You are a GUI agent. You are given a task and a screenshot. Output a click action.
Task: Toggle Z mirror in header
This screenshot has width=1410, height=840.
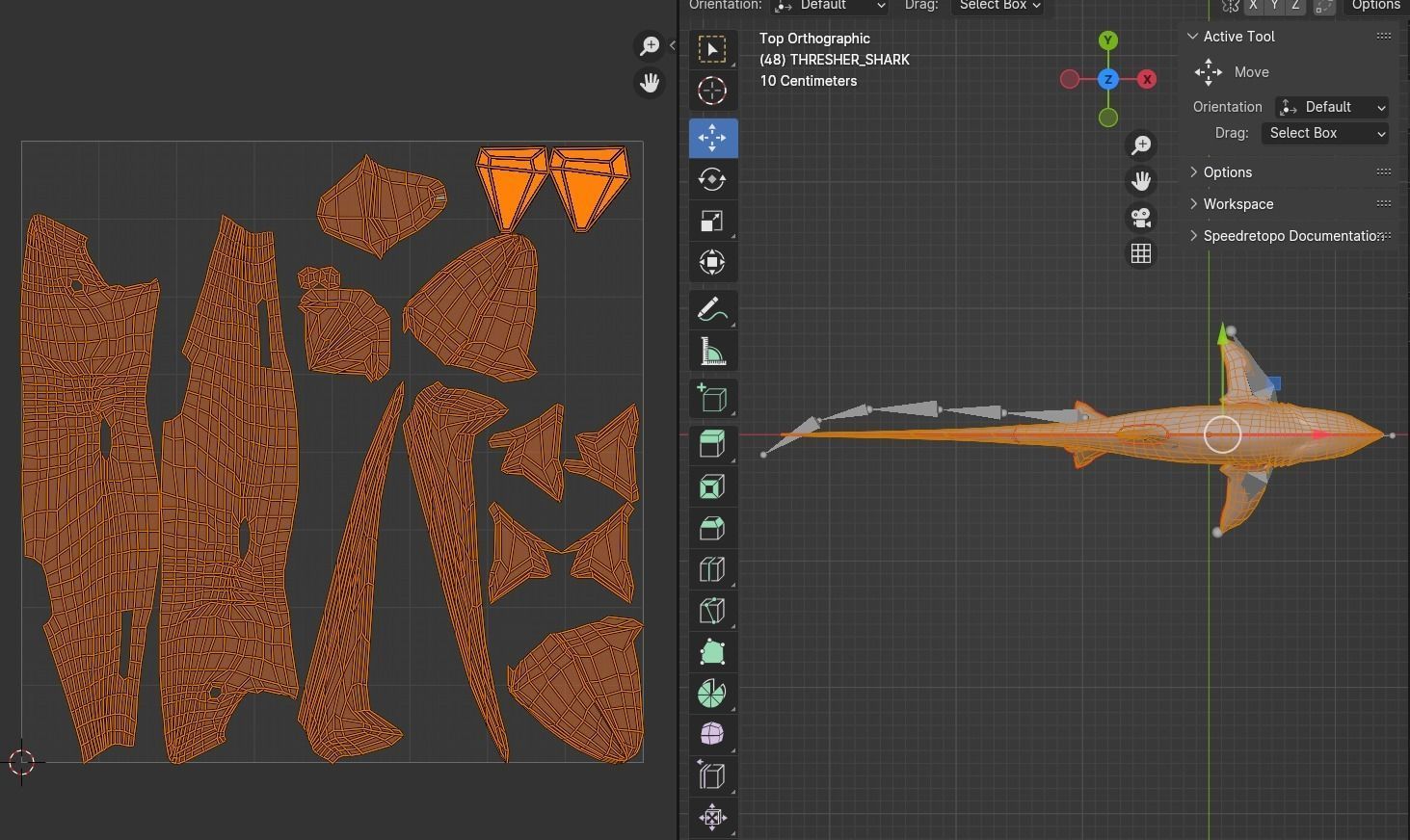(x=1295, y=6)
